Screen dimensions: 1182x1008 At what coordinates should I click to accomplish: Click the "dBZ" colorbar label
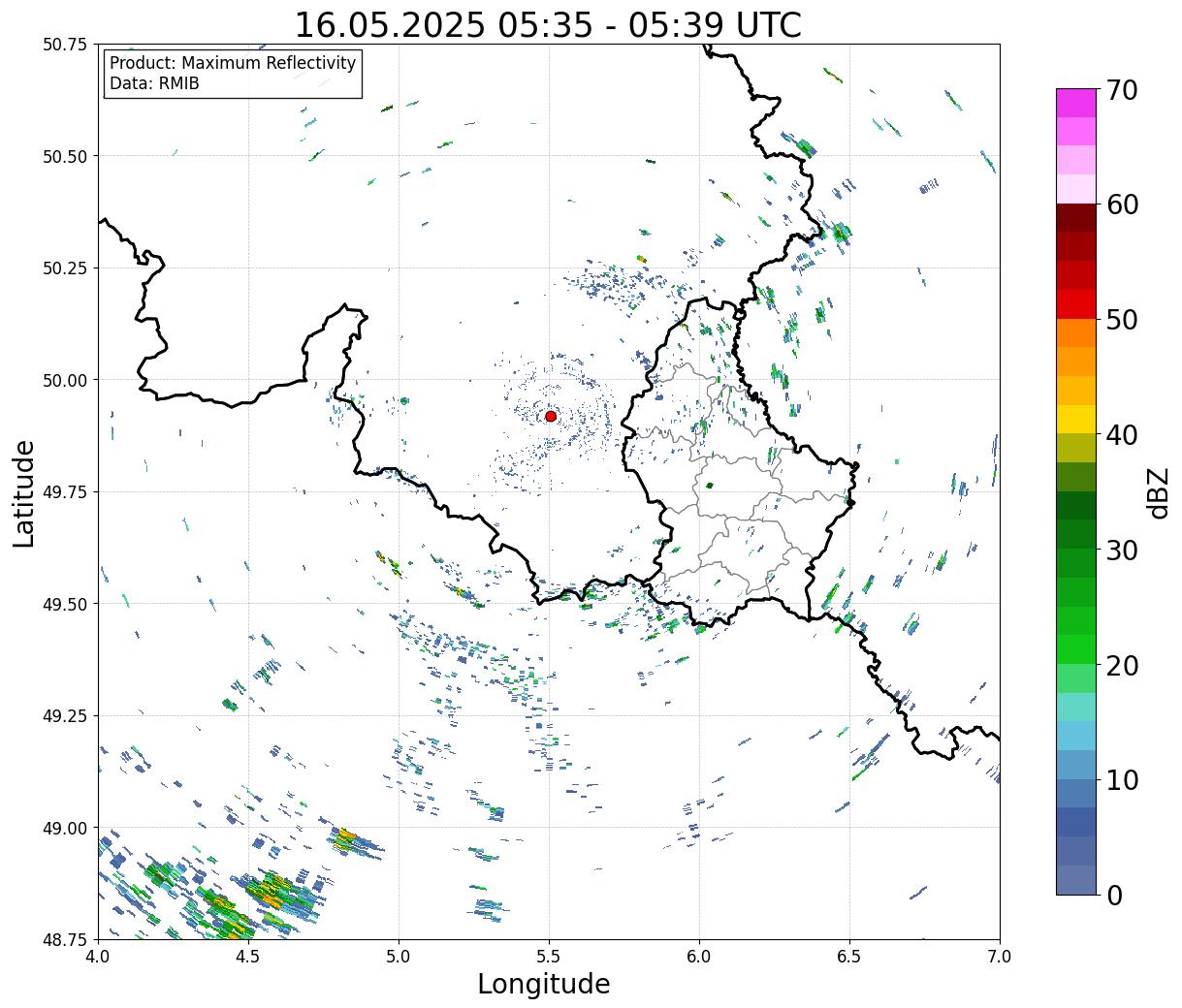(1158, 492)
